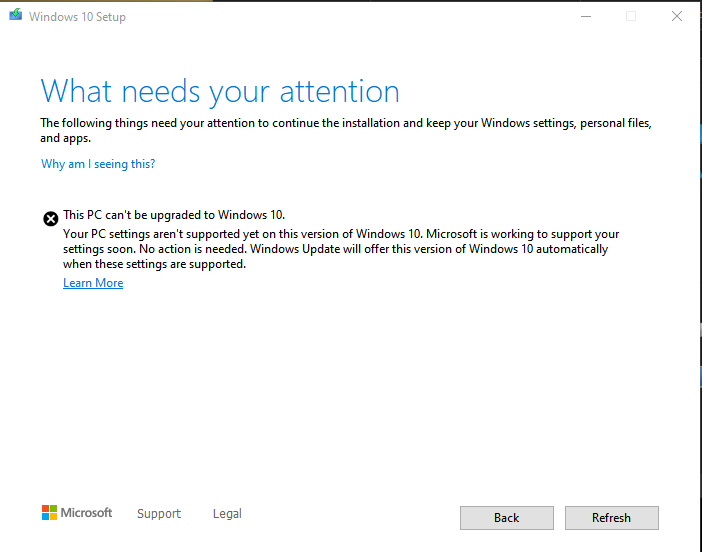Click the text 'This PC can't be upgraded to Windows 10.'

[x=174, y=215]
